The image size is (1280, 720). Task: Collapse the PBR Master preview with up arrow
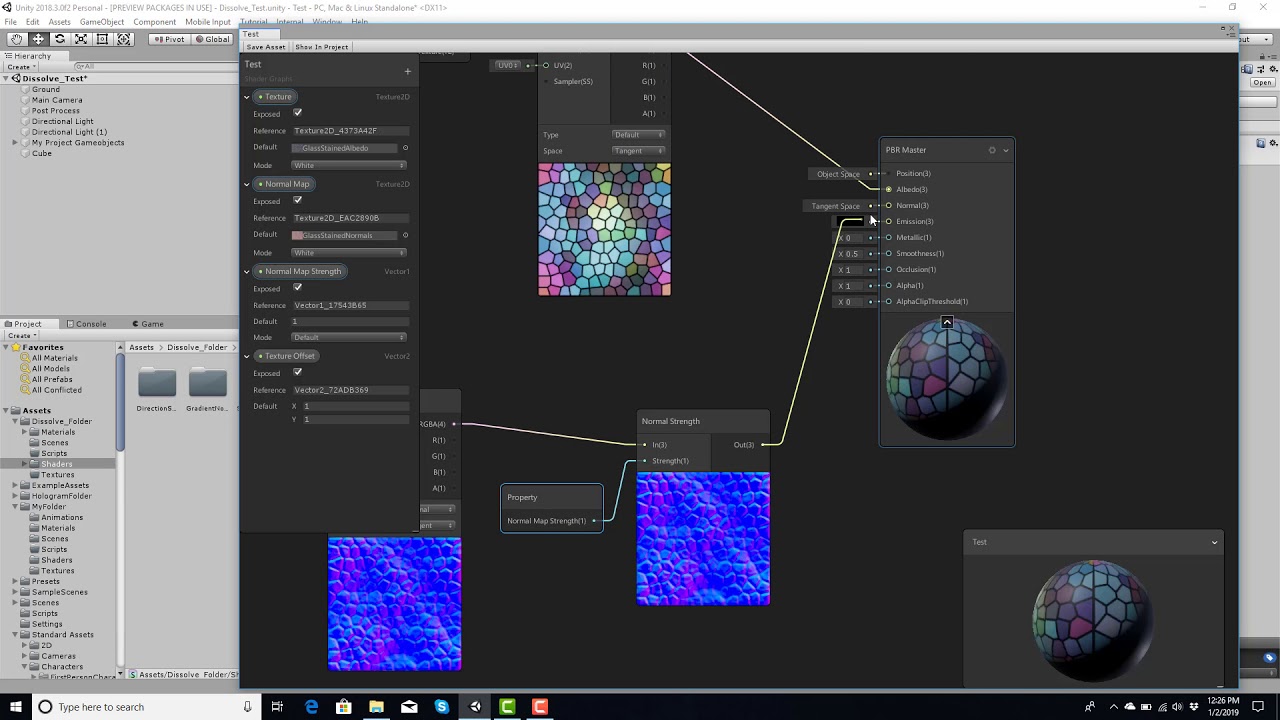coord(947,322)
